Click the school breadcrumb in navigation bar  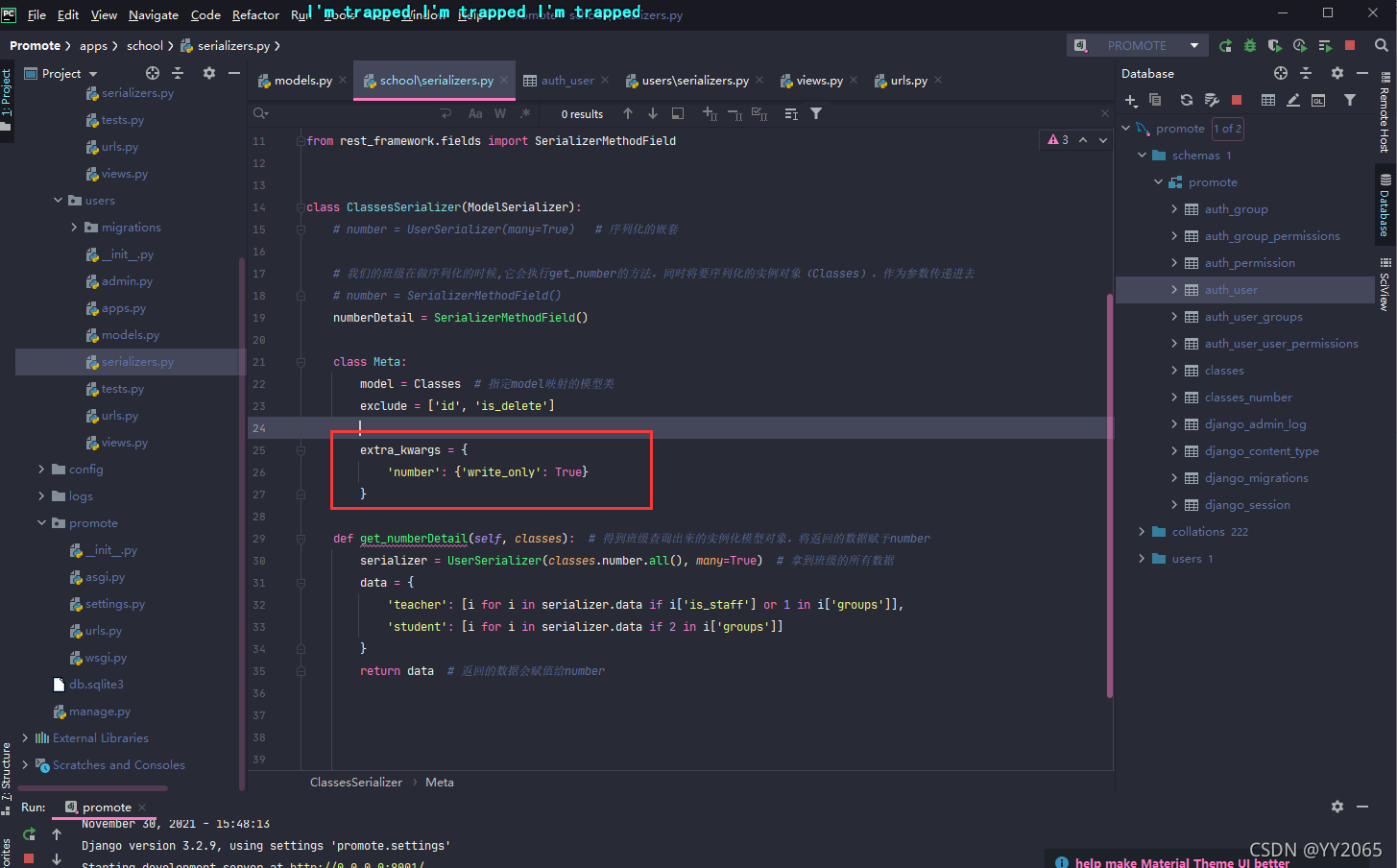pos(145,45)
